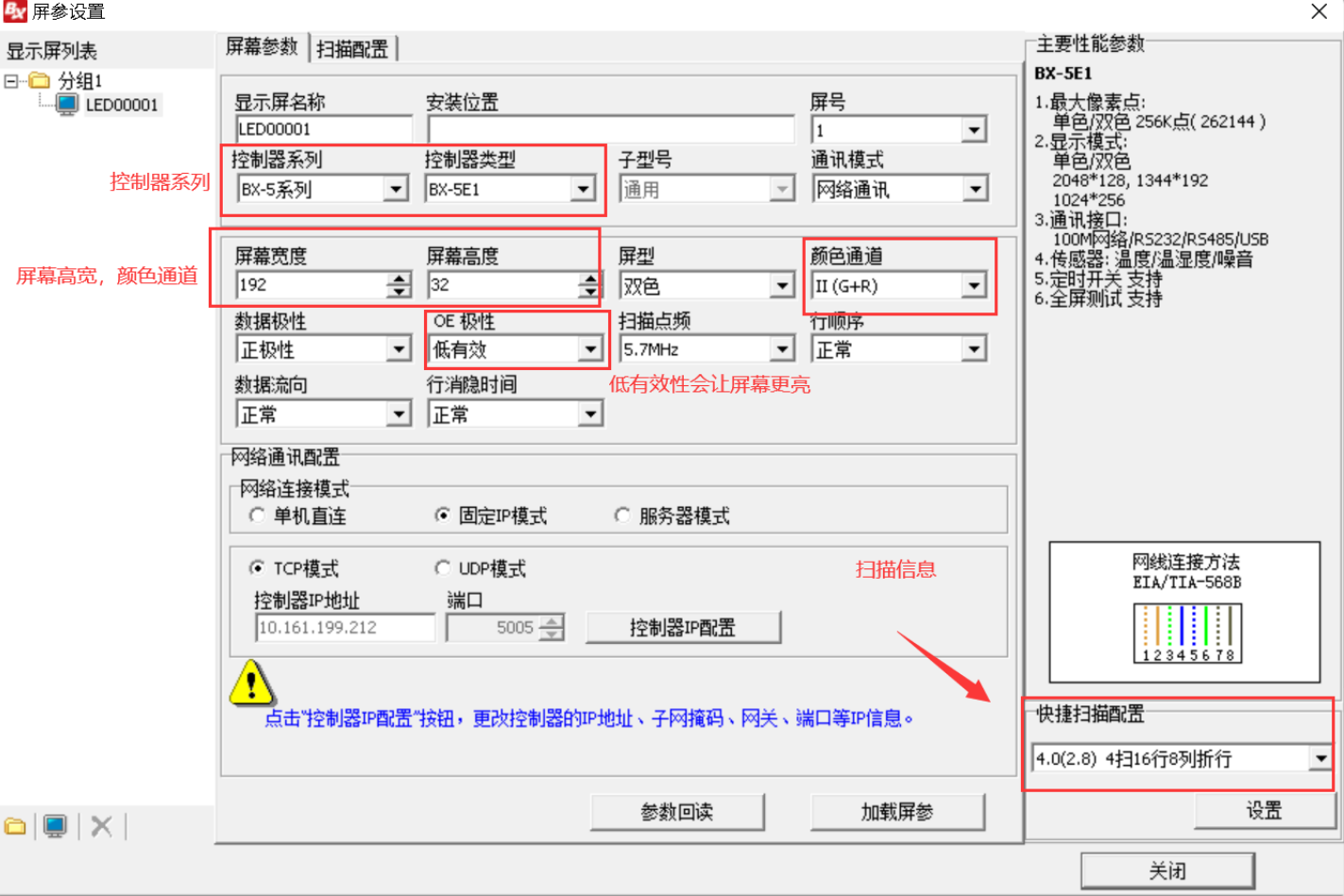Click the yellow warning triangle icon
1344x896 pixels.
[x=251, y=683]
